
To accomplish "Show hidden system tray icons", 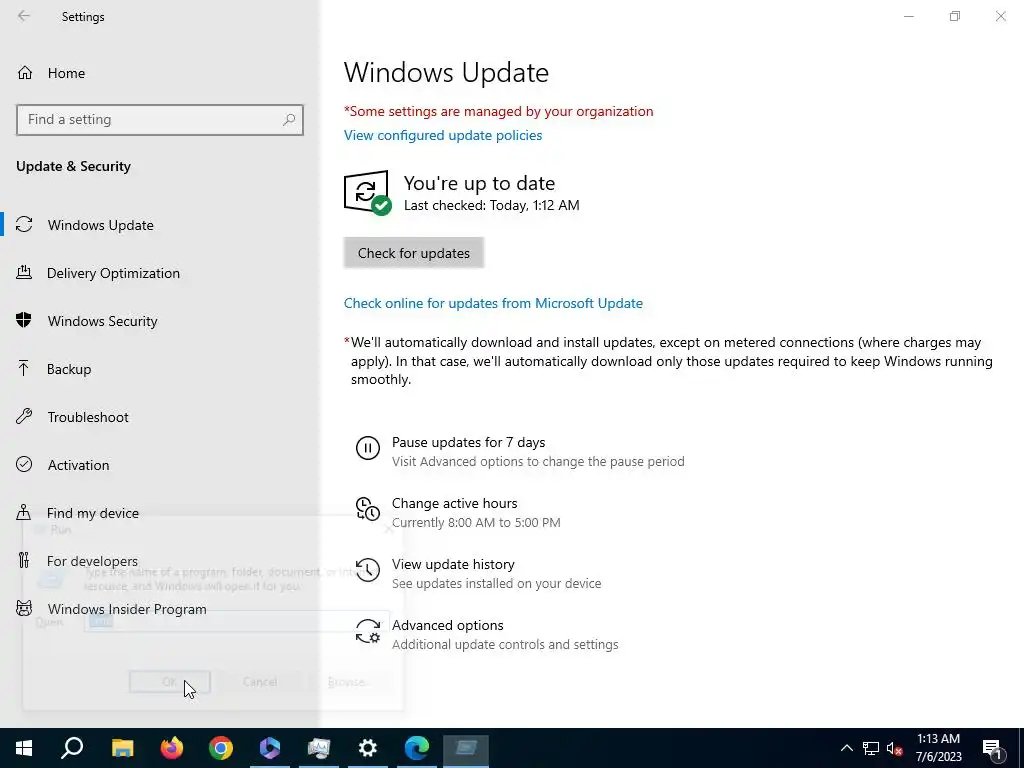I will (846, 748).
